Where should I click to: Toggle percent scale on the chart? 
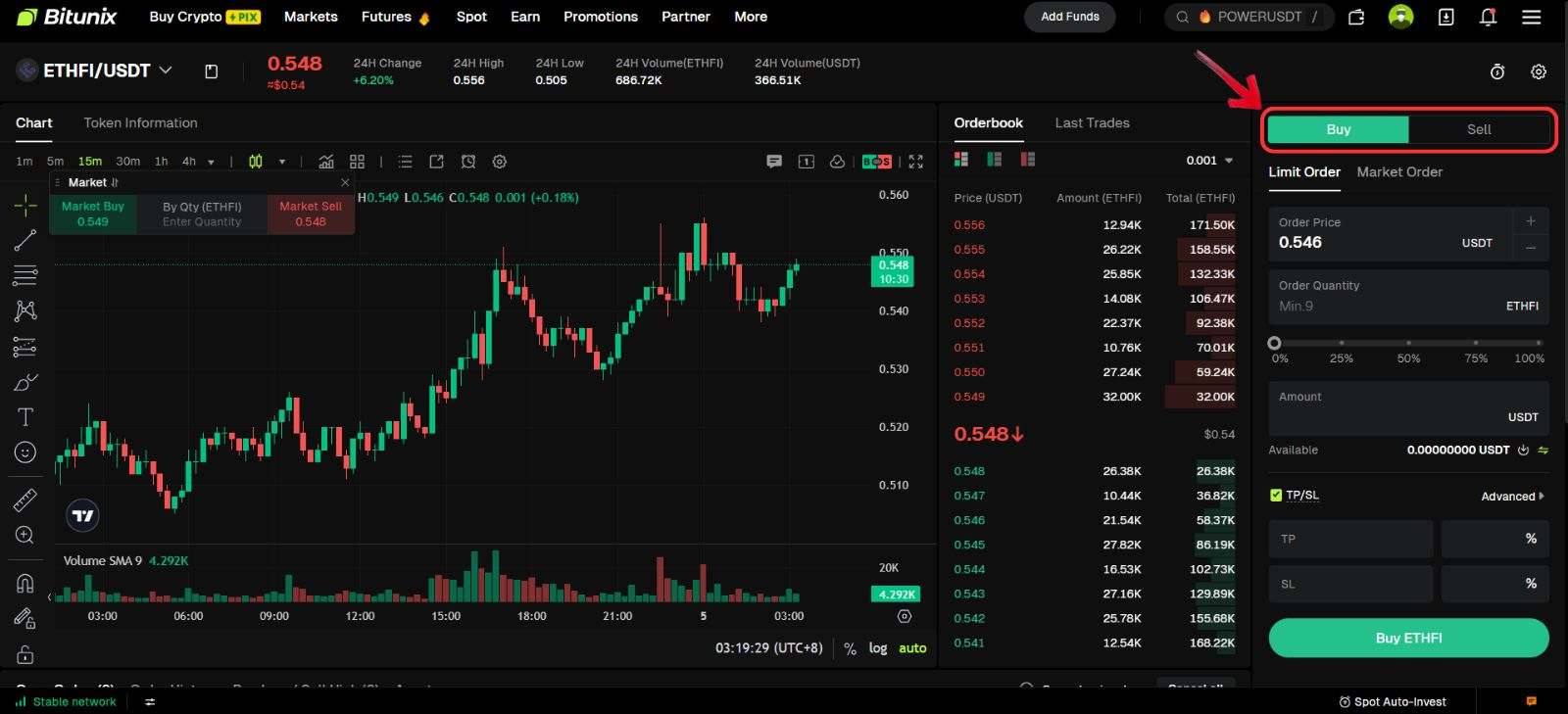(850, 648)
